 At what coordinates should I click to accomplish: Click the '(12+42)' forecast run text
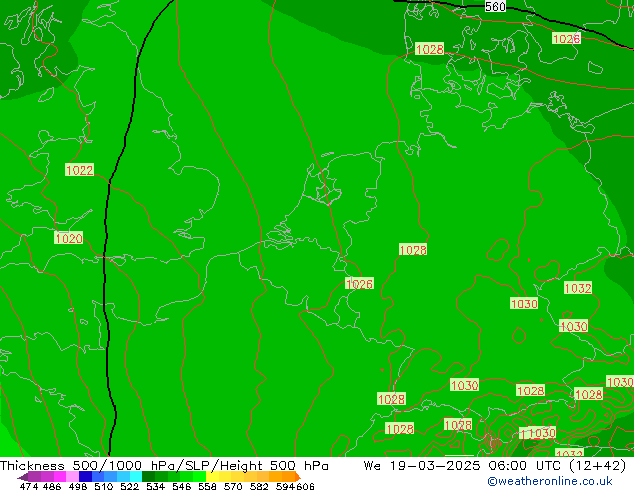tap(597, 466)
